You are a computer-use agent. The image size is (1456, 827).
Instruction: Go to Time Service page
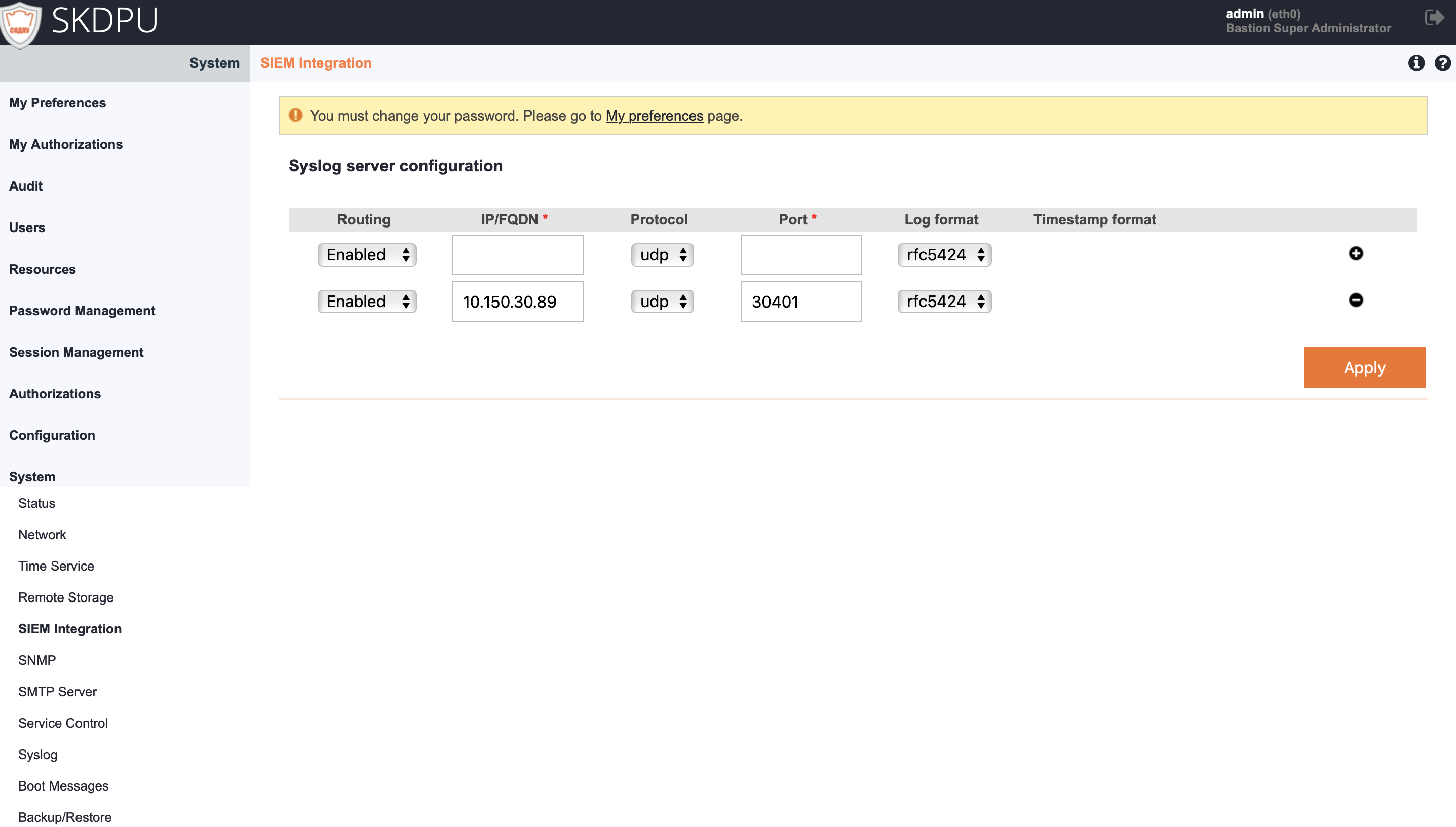coord(56,566)
